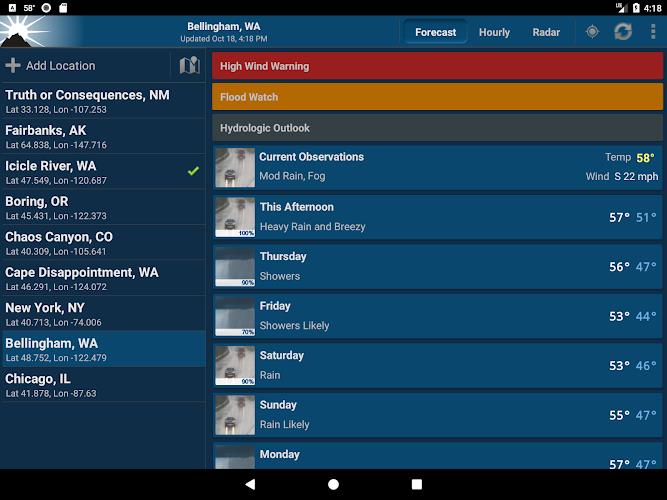Select Icicle River, WA with checkmark

click(x=102, y=172)
